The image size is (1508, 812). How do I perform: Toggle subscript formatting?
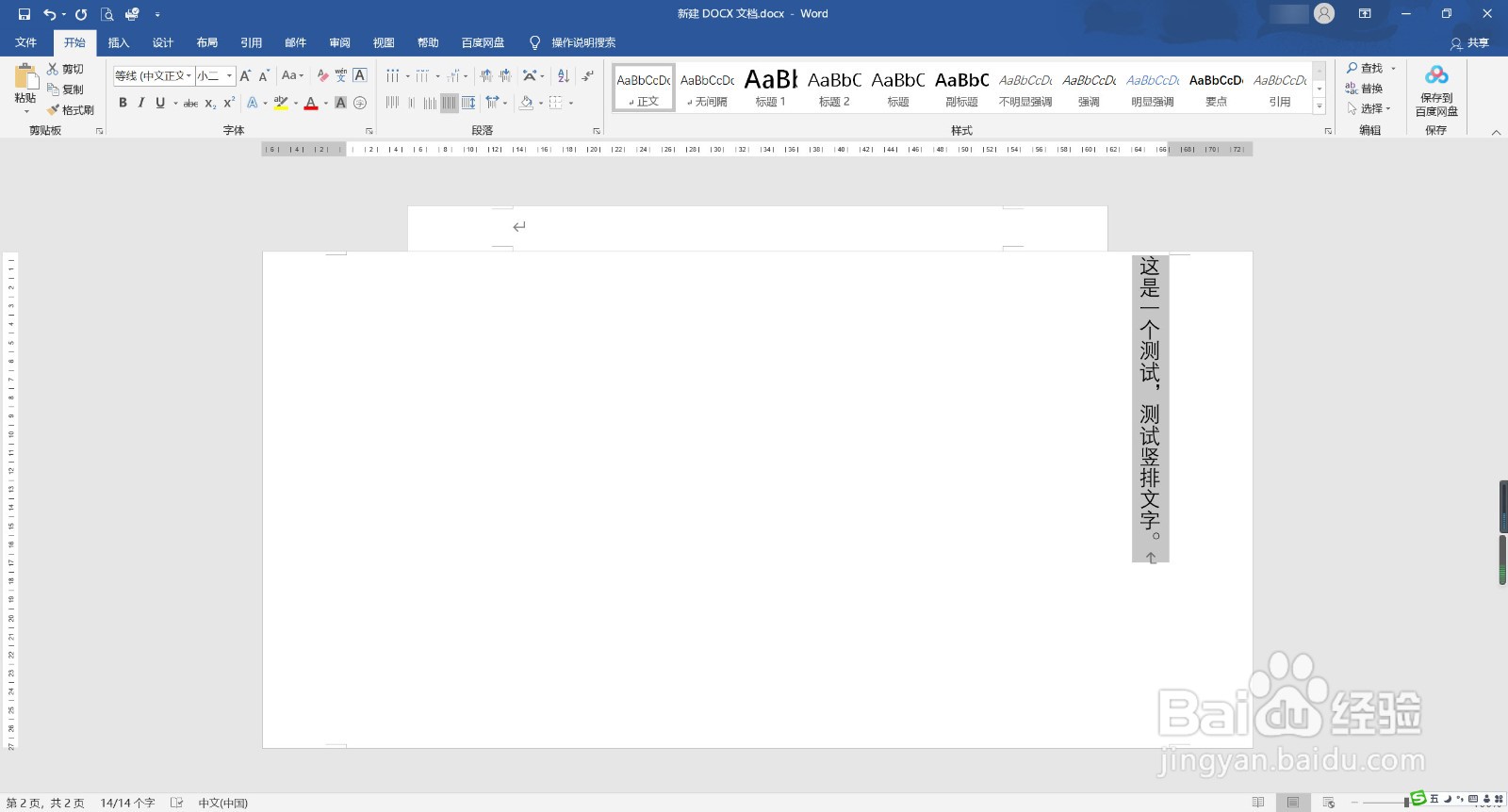[211, 103]
